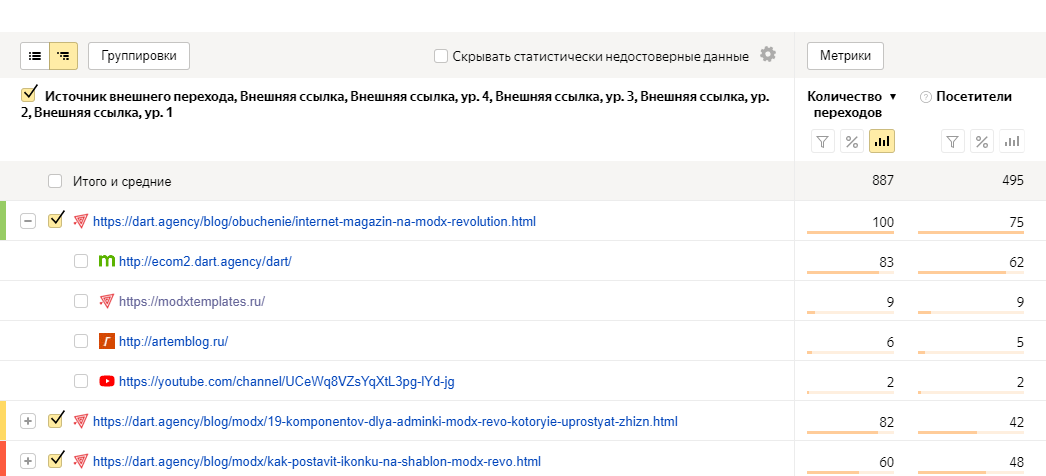Check the modxtemplates.ru row checkbox
The image size is (1046, 476).
tap(81, 301)
